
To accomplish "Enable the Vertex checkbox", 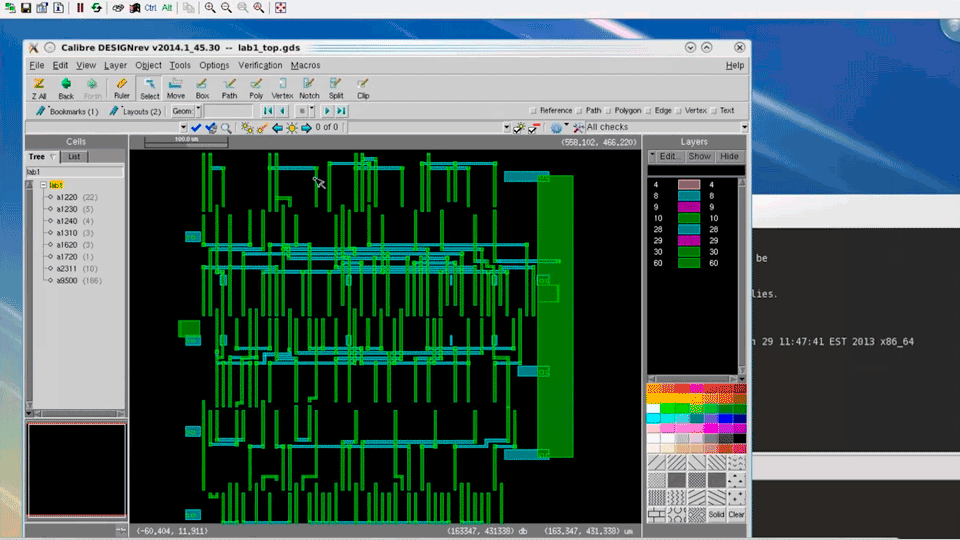I will [678, 111].
